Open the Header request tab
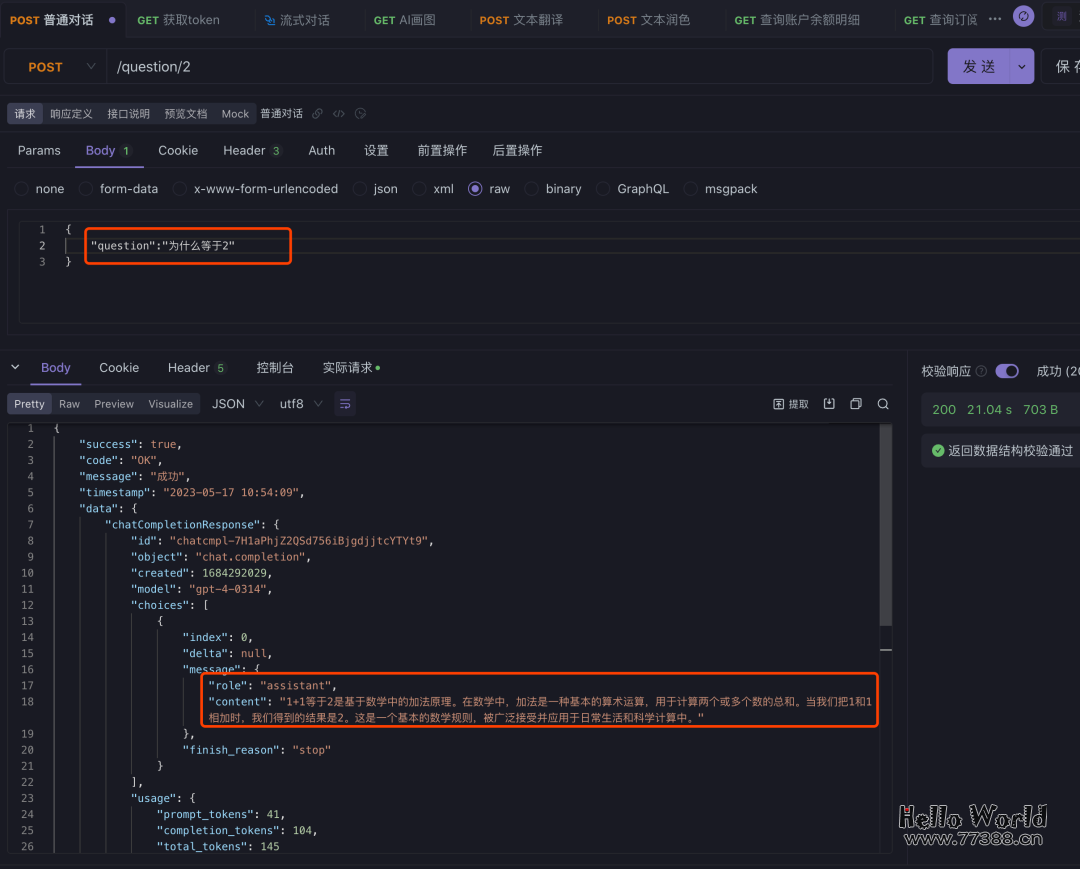1080x869 pixels. (251, 150)
